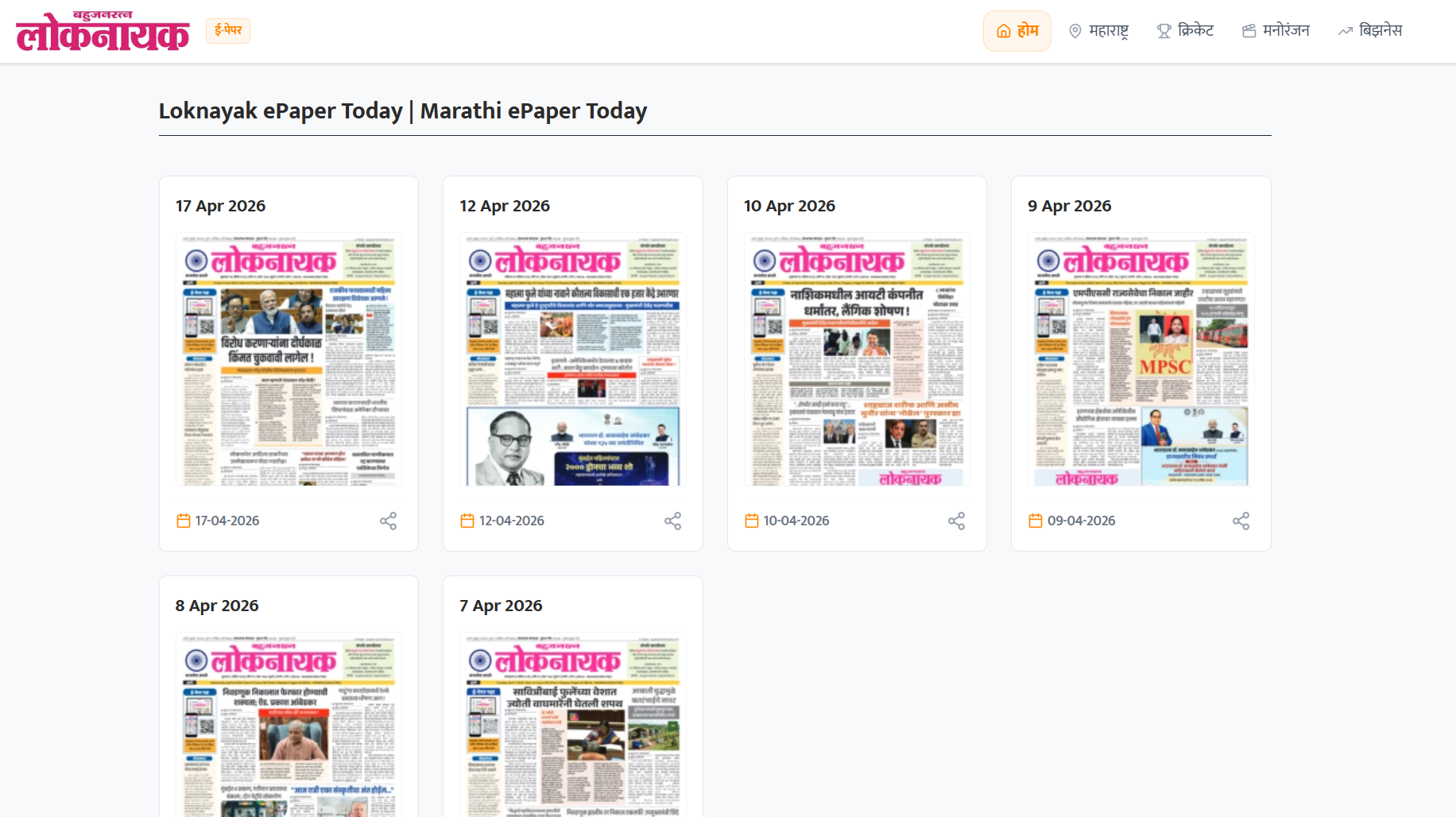Open बिझनेस menu item
The width and height of the screenshot is (1456, 817).
click(x=1370, y=31)
